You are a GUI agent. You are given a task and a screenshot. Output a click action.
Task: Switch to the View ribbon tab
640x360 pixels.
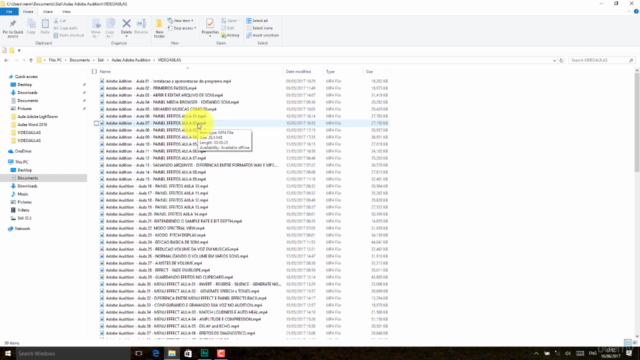(x=66, y=11)
